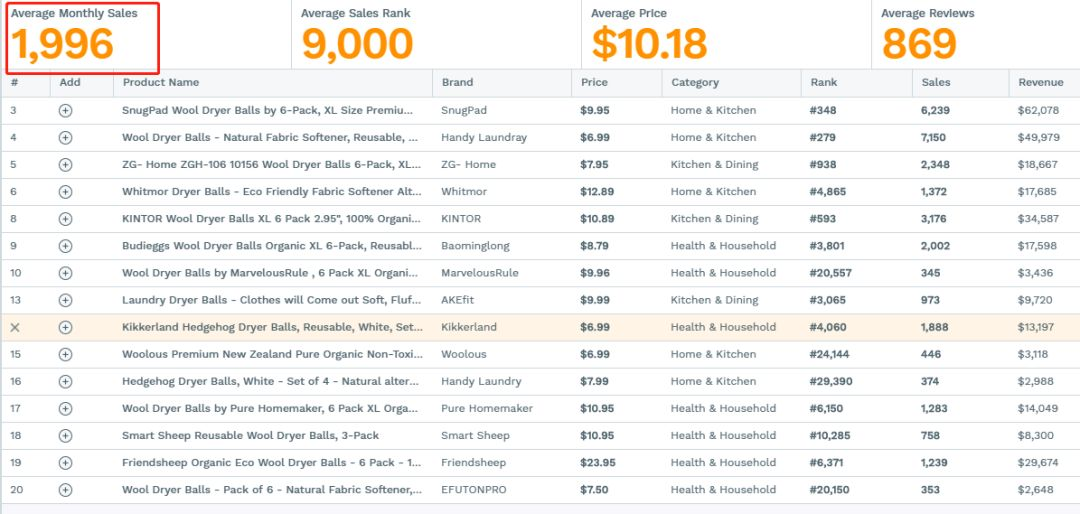Click plus icon beside Budieggs Wool Dryer Balls
Image resolution: width=1080 pixels, height=514 pixels.
point(65,246)
